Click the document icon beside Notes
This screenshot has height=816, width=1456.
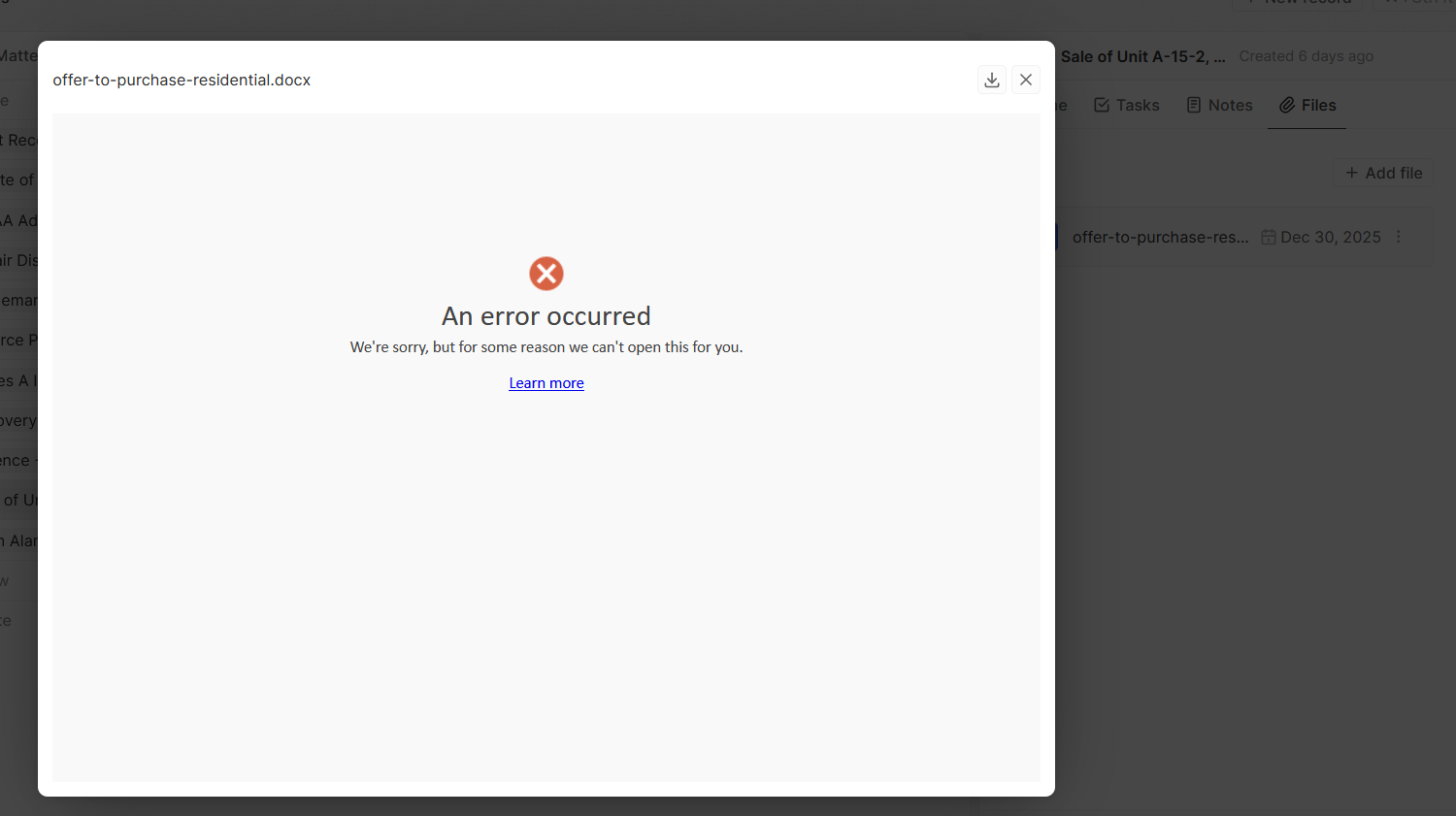click(1195, 104)
